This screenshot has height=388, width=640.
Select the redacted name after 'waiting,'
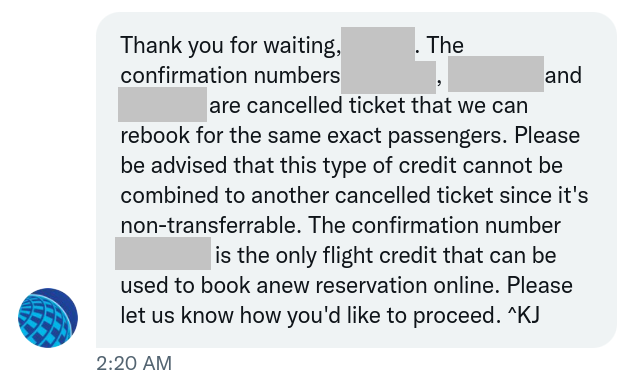(x=378, y=44)
